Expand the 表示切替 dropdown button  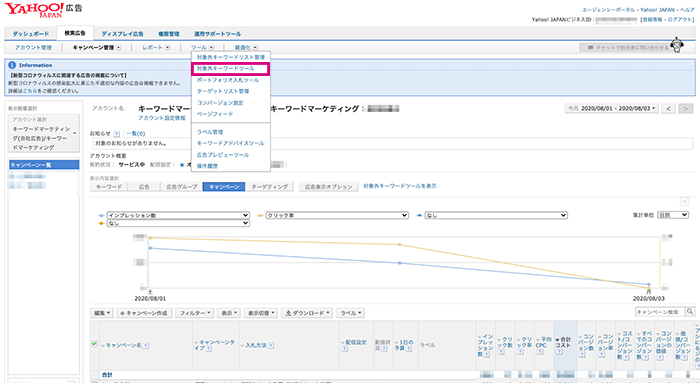coord(261,313)
